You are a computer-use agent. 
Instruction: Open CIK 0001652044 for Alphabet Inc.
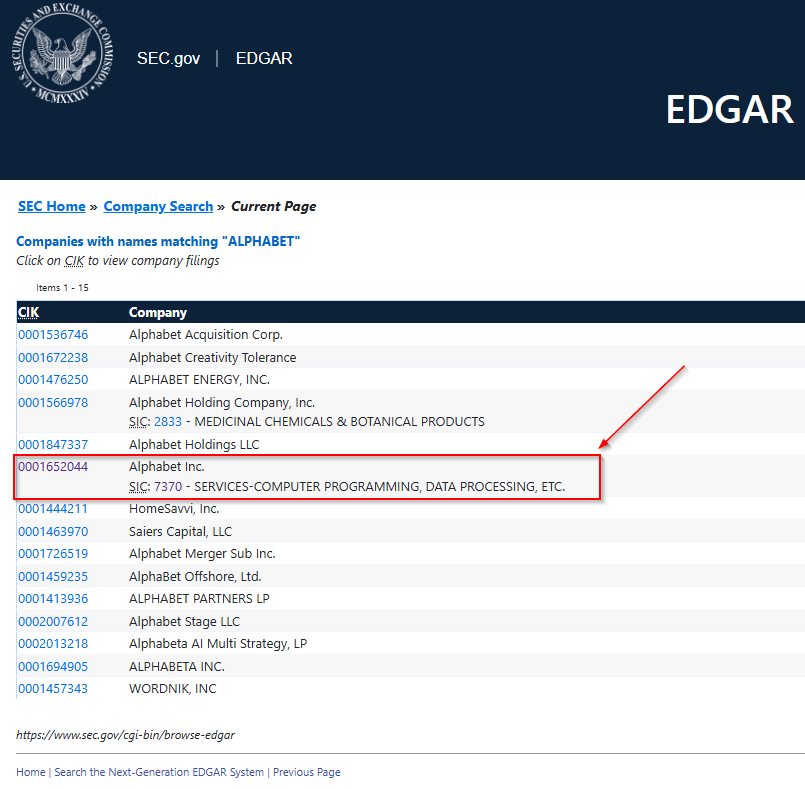(x=53, y=466)
